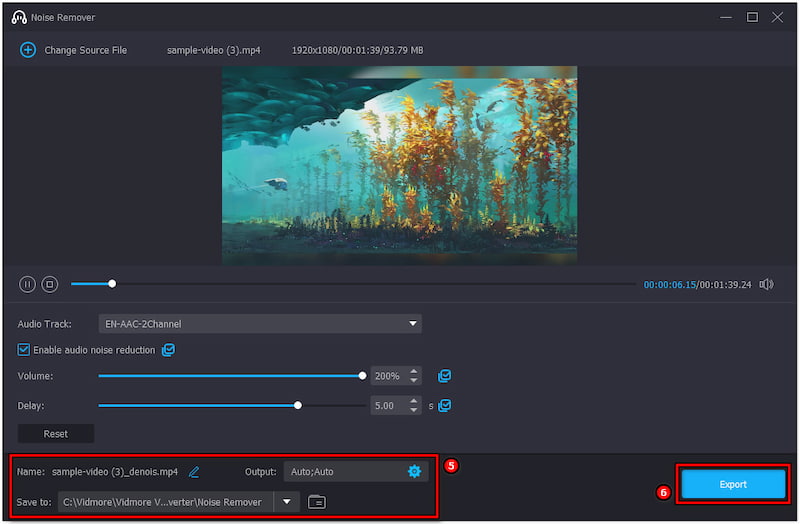Click the Volume slider handle
This screenshot has width=800, height=524.
point(362,376)
